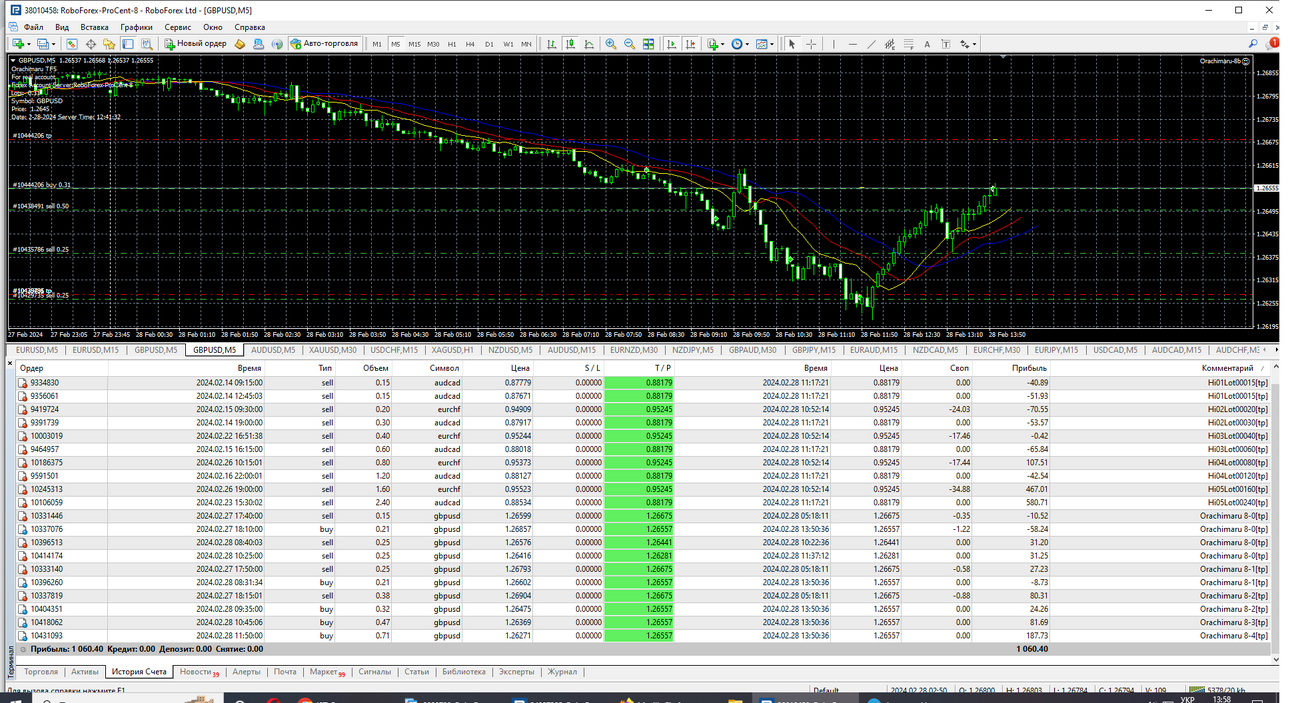
Task: Open the Сервис menu
Action: click(x=178, y=27)
